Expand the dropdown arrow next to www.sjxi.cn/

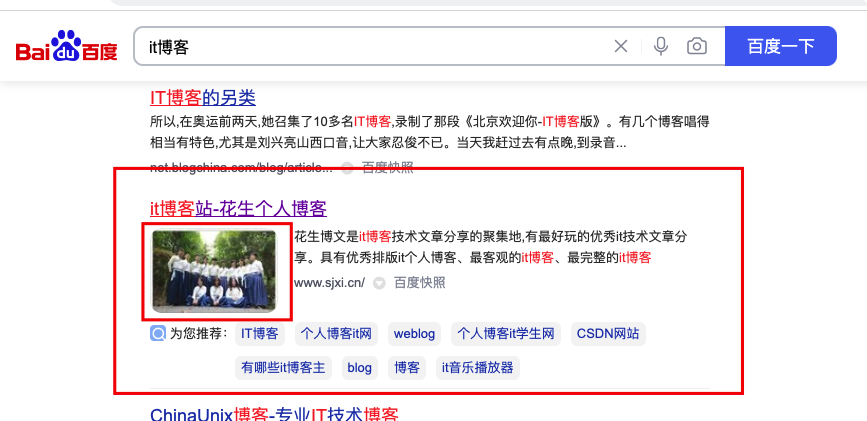pyautogui.click(x=379, y=283)
